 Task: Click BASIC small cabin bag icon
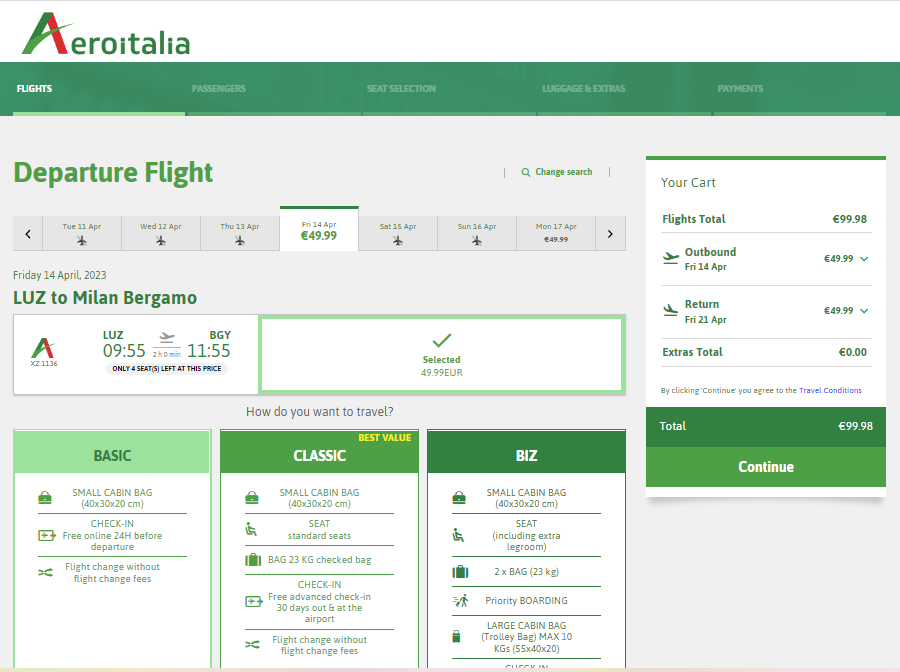coord(45,498)
